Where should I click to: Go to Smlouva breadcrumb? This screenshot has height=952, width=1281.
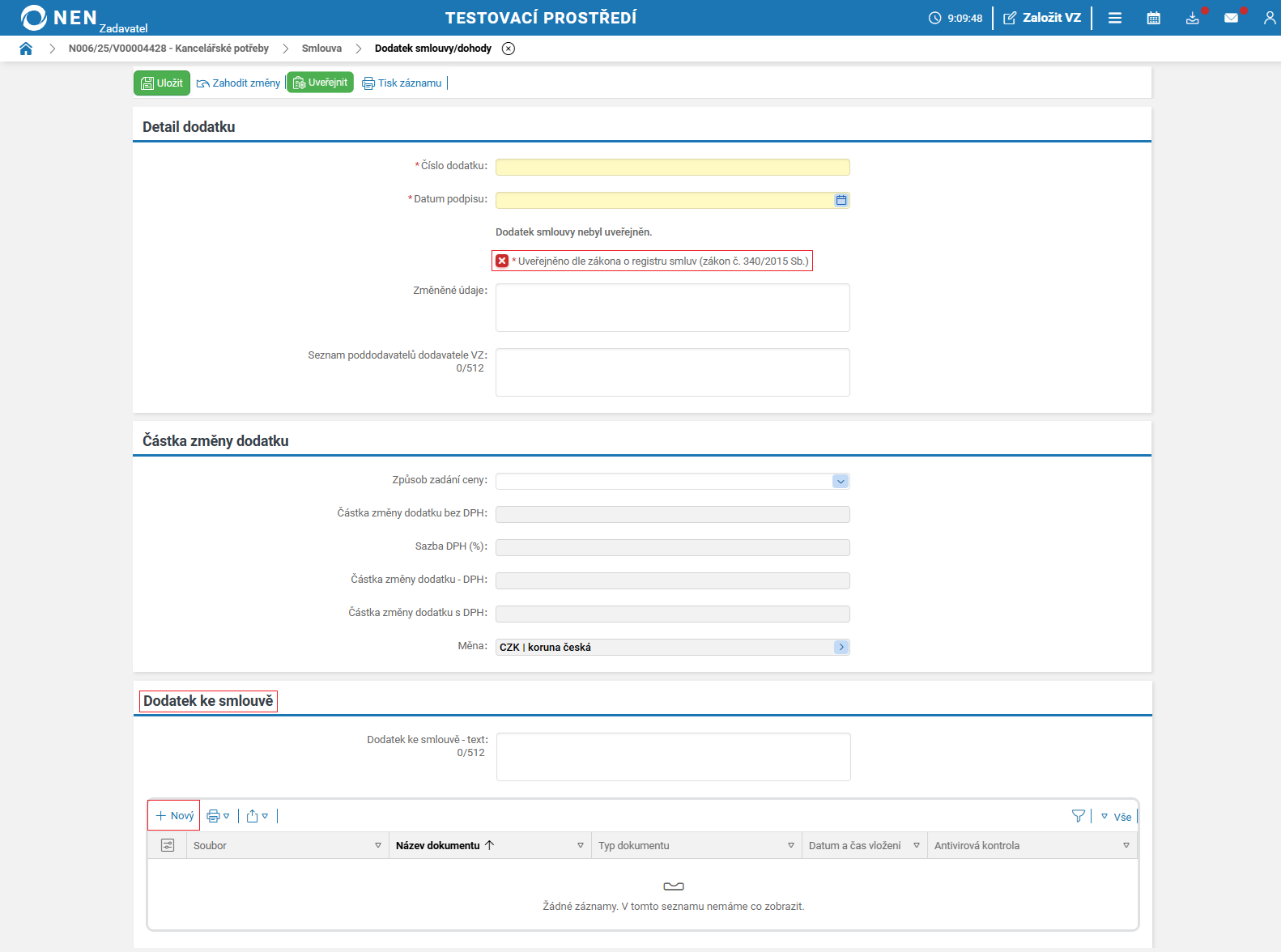pos(321,49)
